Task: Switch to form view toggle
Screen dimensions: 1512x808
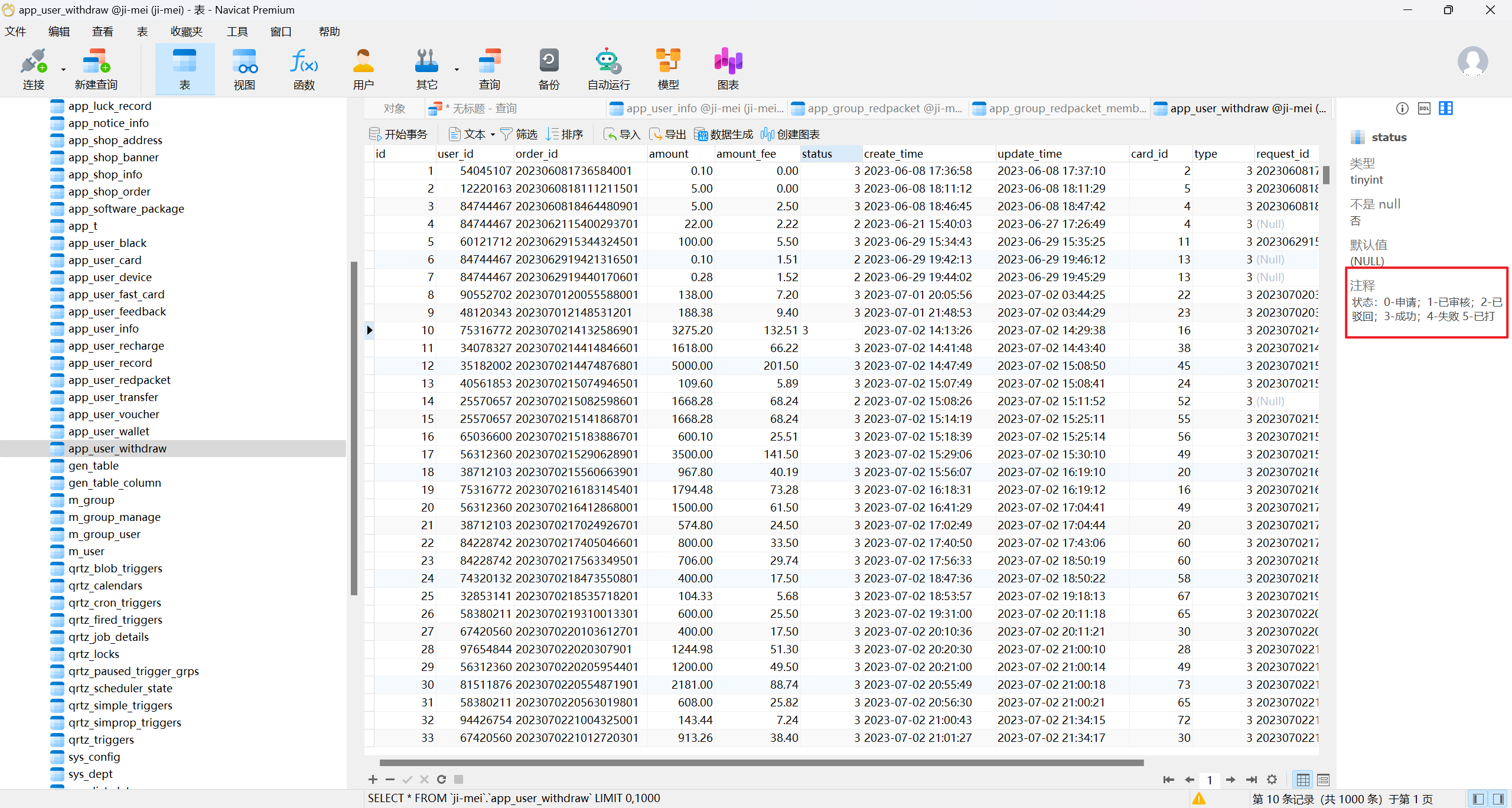Action: (x=1323, y=780)
